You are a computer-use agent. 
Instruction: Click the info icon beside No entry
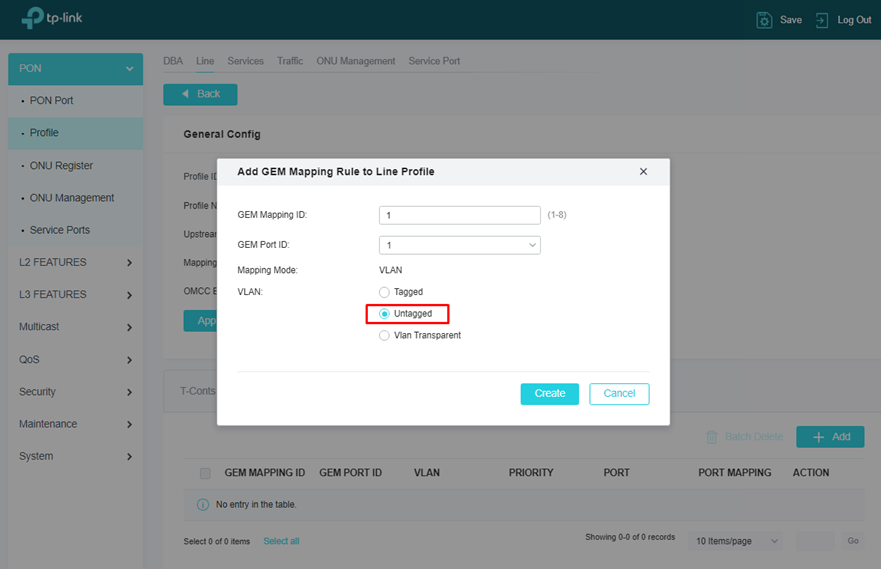[203, 504]
